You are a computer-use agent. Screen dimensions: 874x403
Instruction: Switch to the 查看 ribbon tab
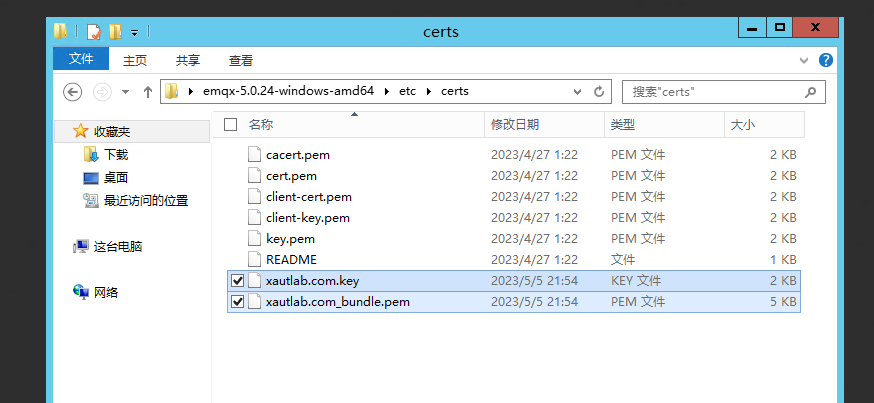[x=241, y=60]
